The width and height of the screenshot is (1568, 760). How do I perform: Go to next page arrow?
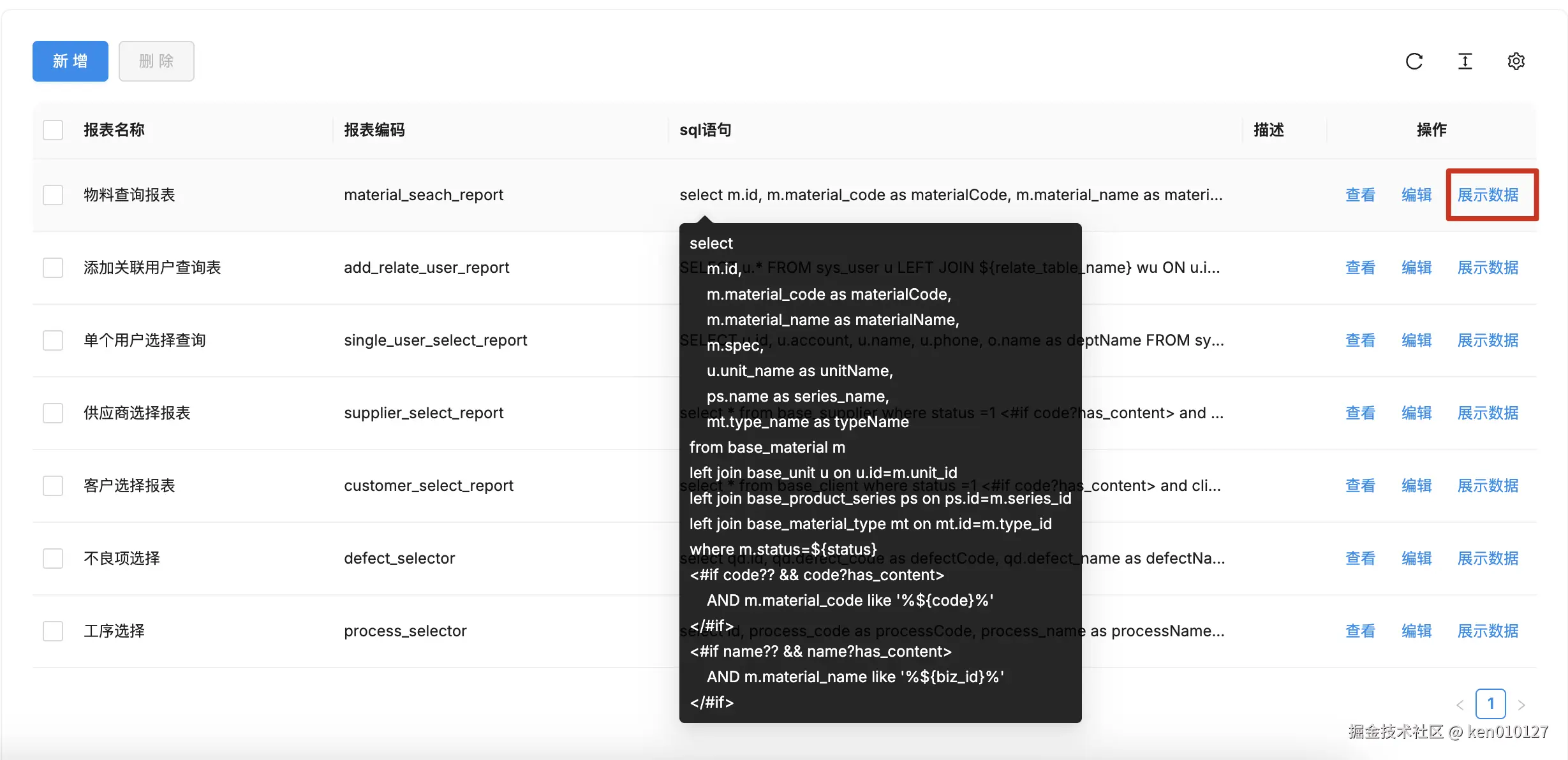click(1521, 705)
